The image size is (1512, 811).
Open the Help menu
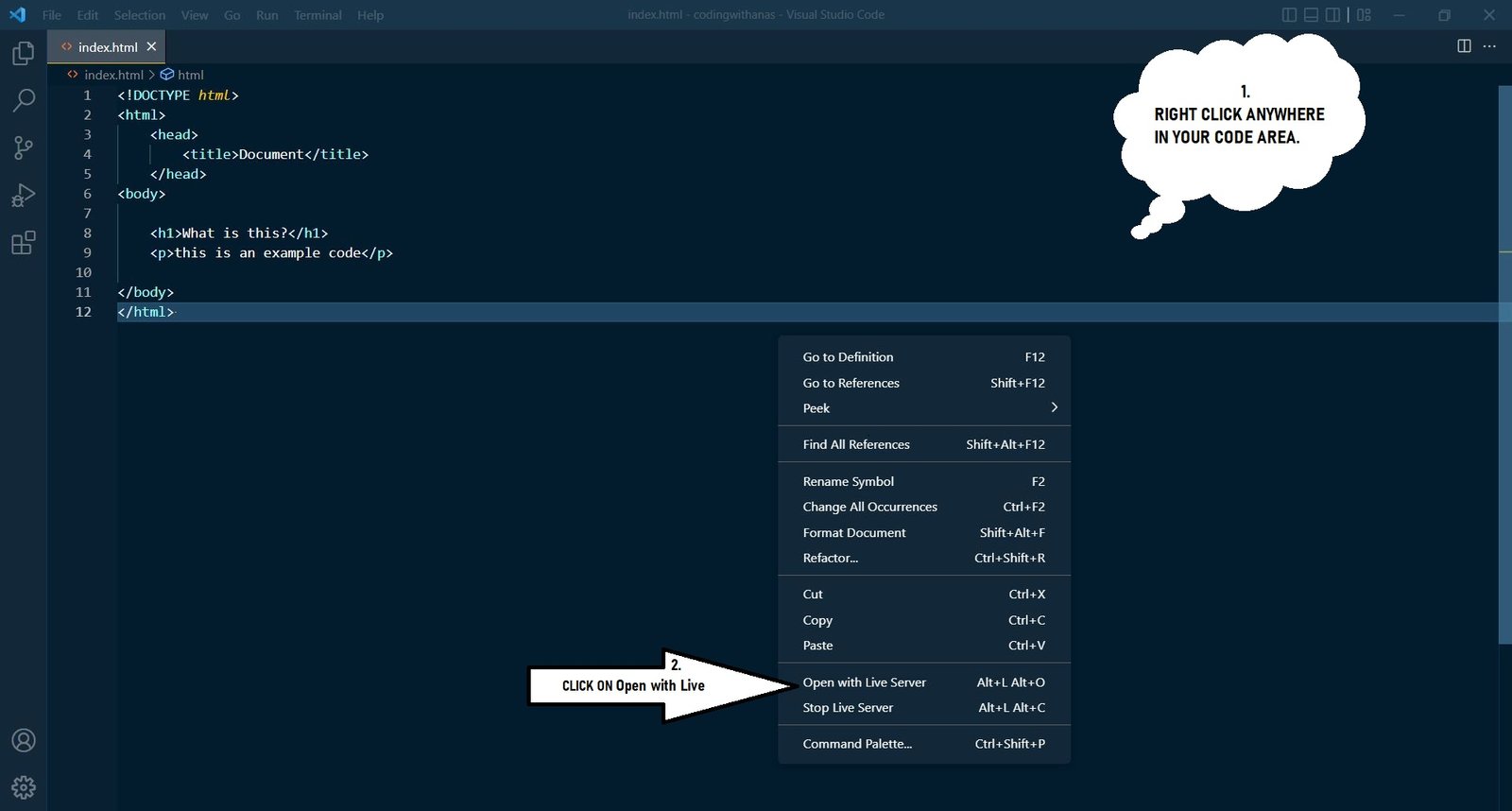[x=370, y=15]
